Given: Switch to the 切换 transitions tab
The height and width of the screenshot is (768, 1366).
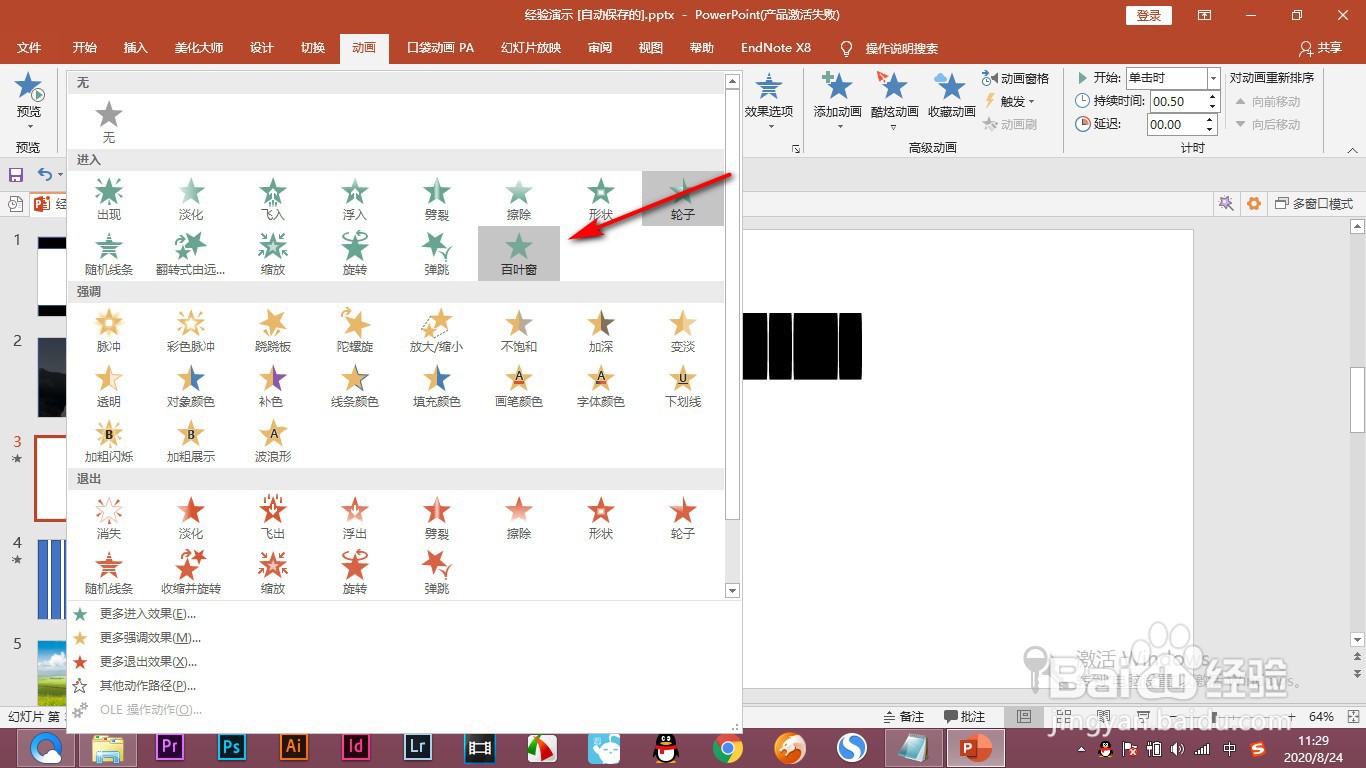Looking at the screenshot, I should (313, 48).
